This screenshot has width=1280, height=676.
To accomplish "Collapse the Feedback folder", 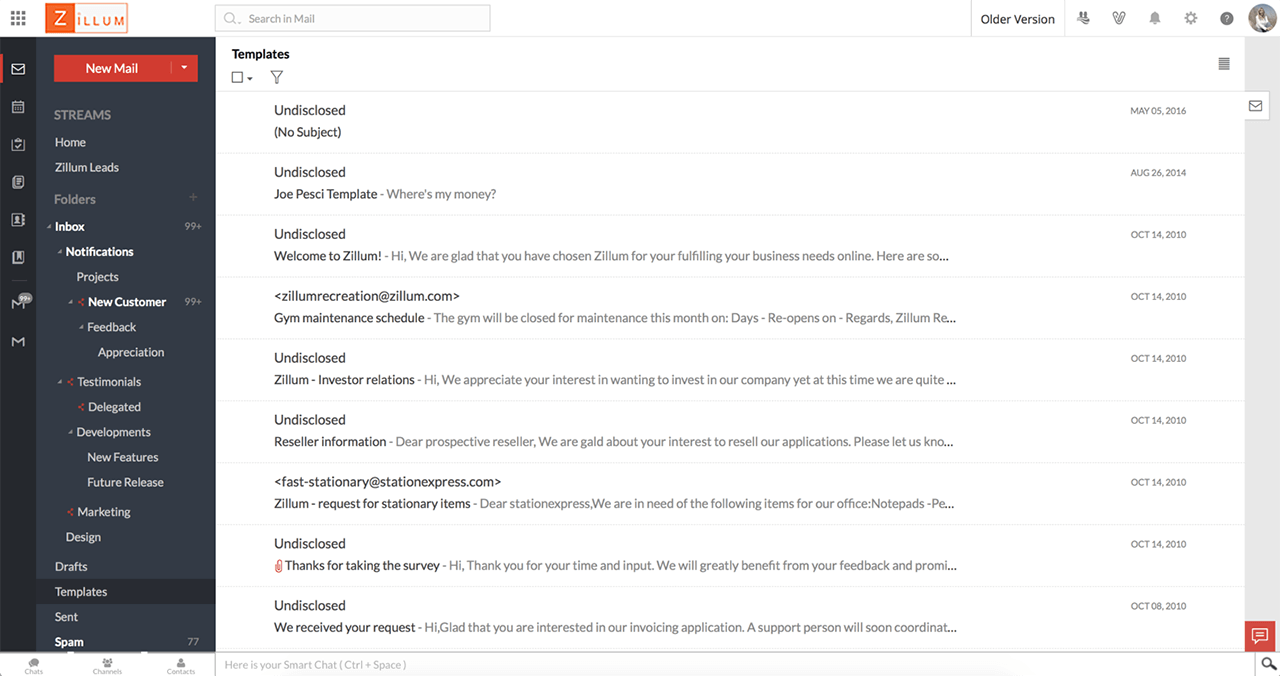I will coord(81,327).
